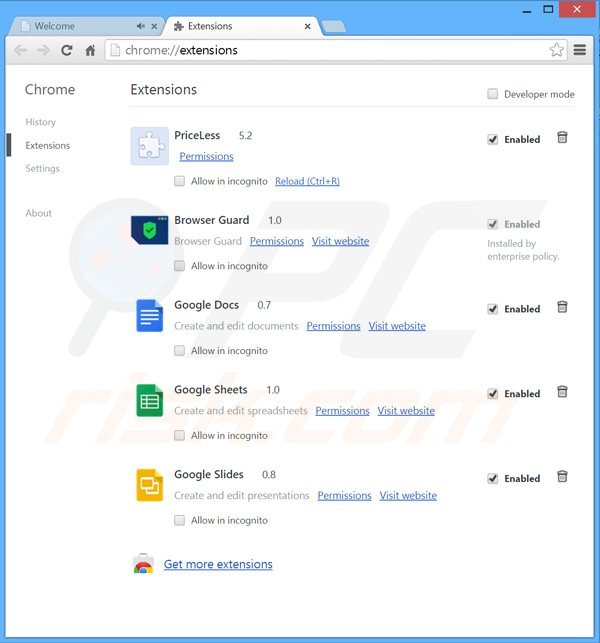
Task: Allow Google Sheets in incognito
Action: [179, 436]
